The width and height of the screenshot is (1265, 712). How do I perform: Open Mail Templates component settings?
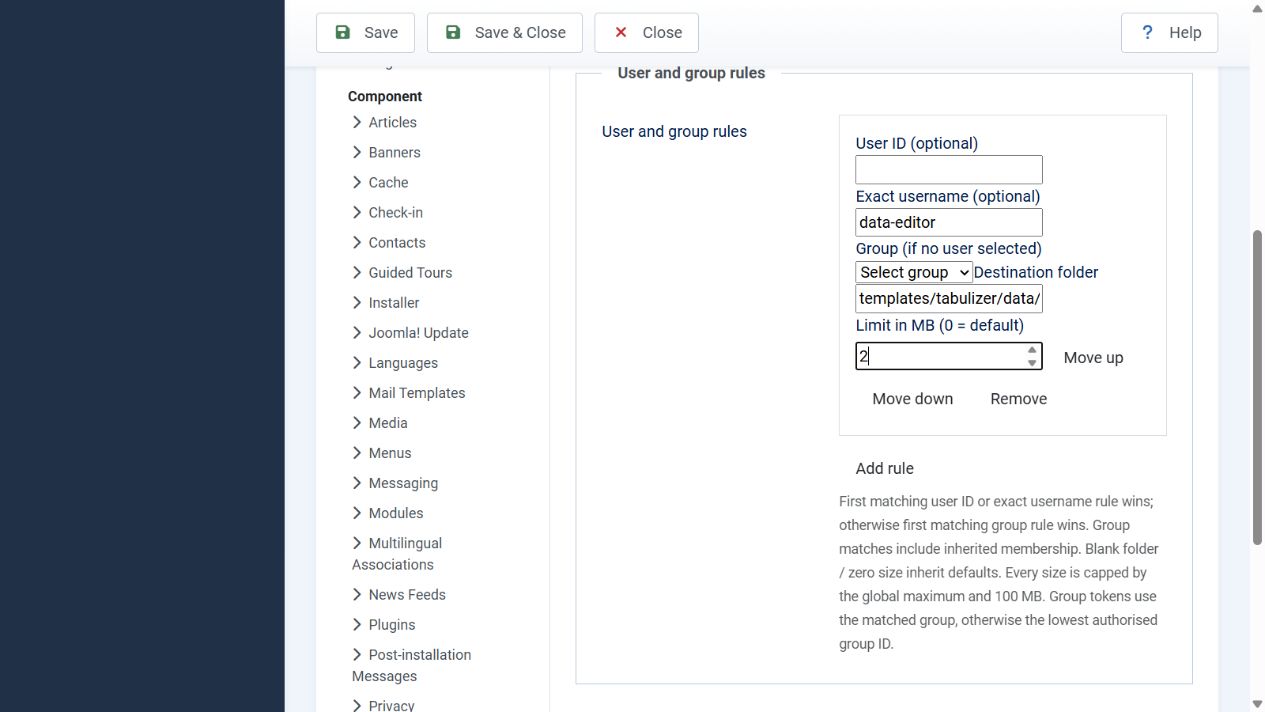click(416, 393)
